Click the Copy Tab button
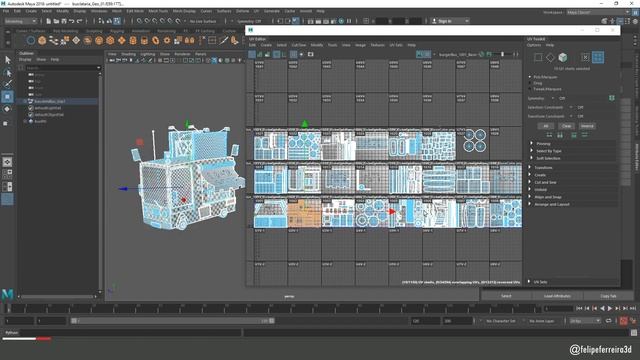 [608, 296]
